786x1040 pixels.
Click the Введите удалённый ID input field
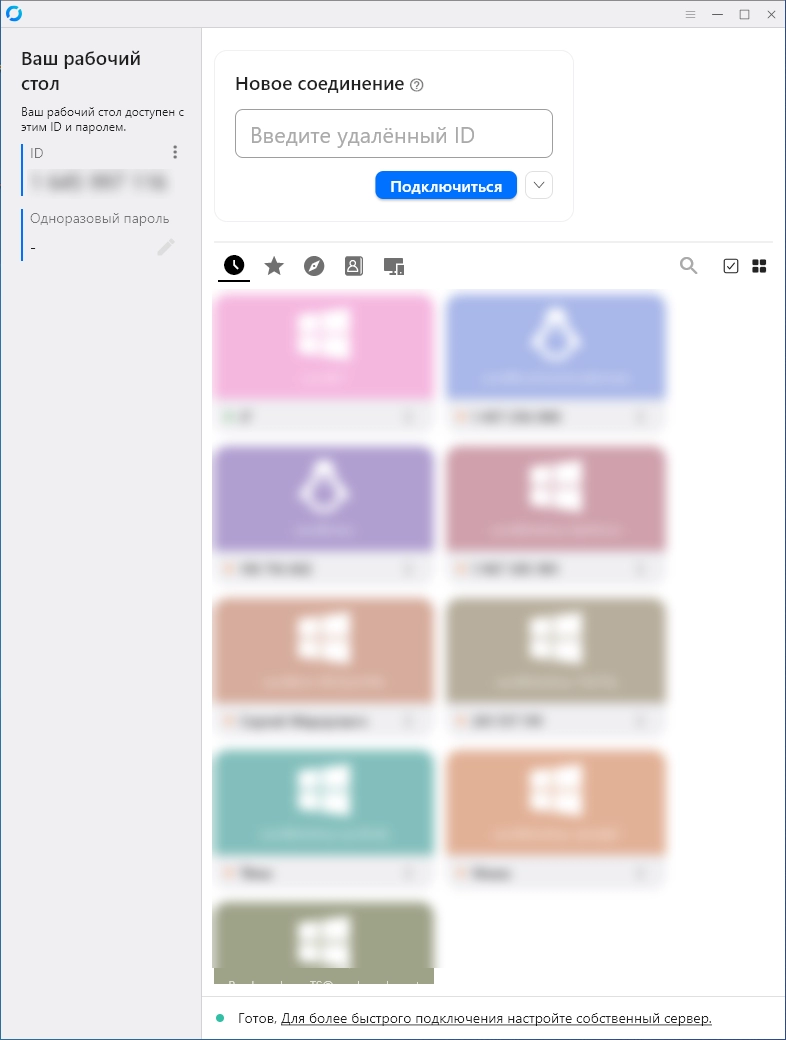point(394,133)
